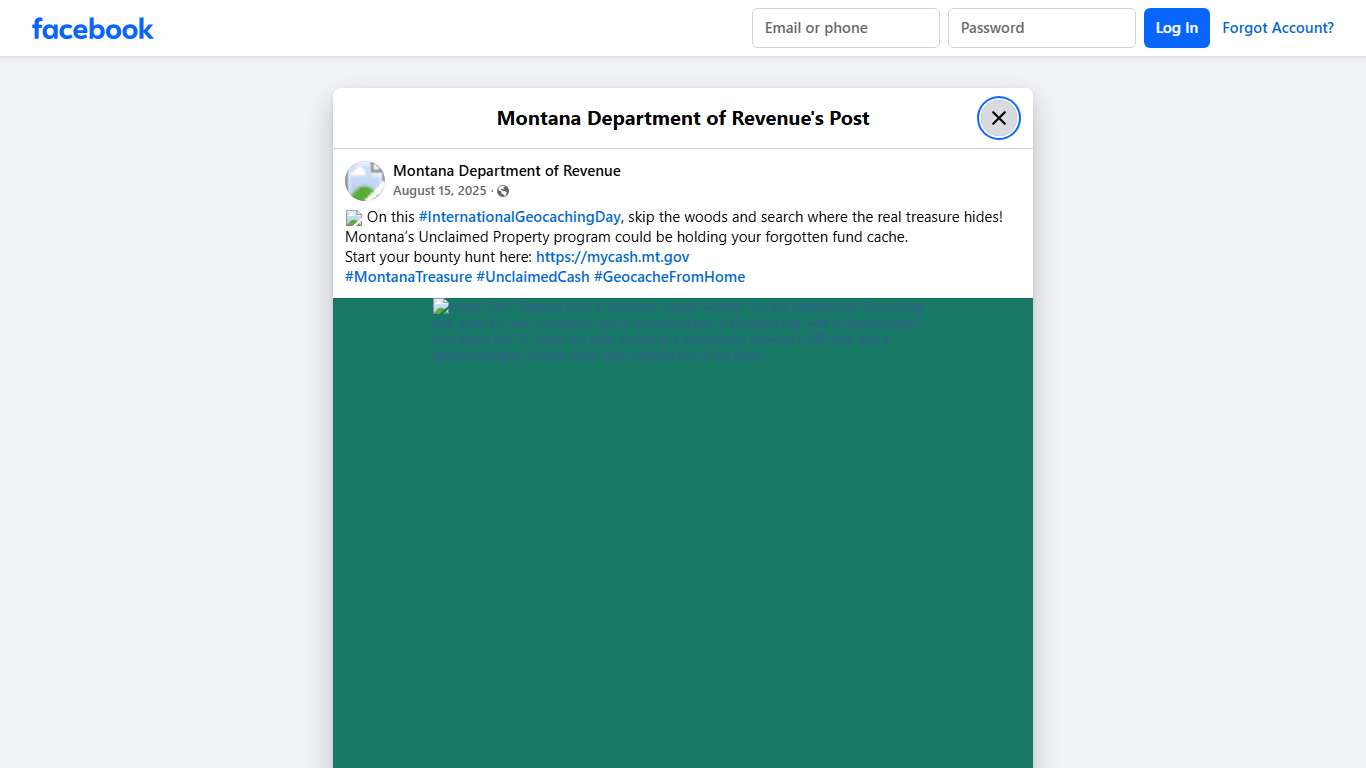
Task: Open the #InternationalGeocachingDay hashtag
Action: pyautogui.click(x=519, y=216)
